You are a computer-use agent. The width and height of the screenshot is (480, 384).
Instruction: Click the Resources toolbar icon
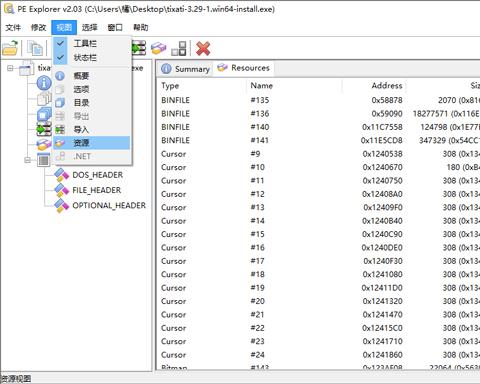(x=158, y=48)
